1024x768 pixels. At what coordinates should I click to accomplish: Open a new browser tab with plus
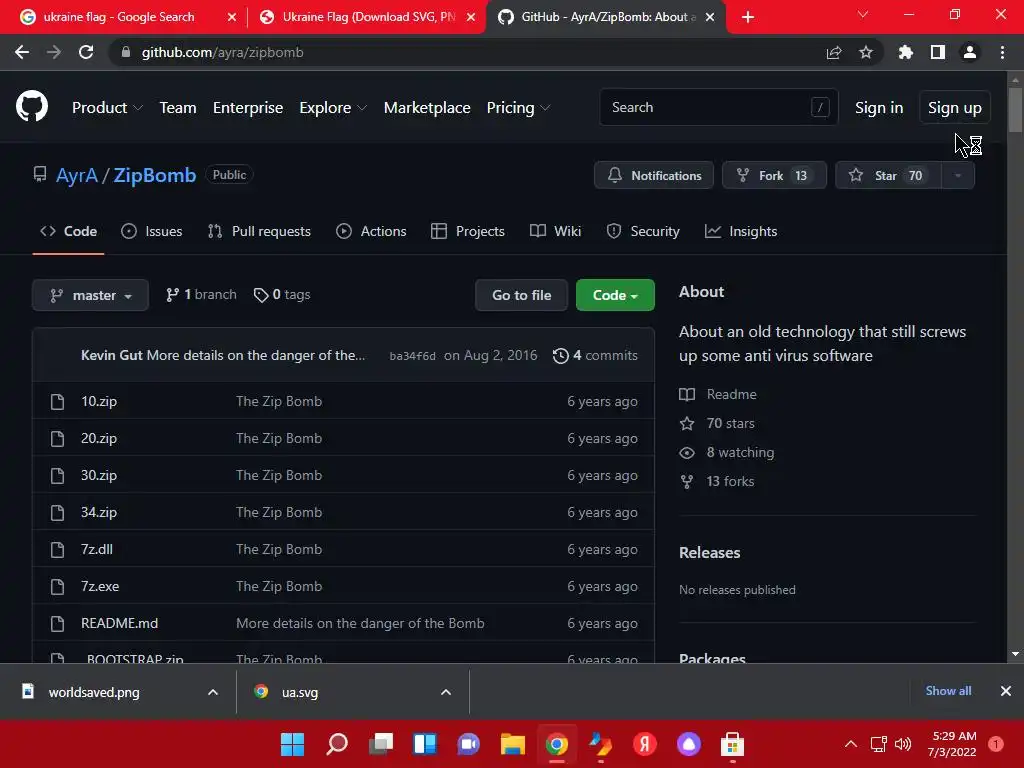pos(748,17)
